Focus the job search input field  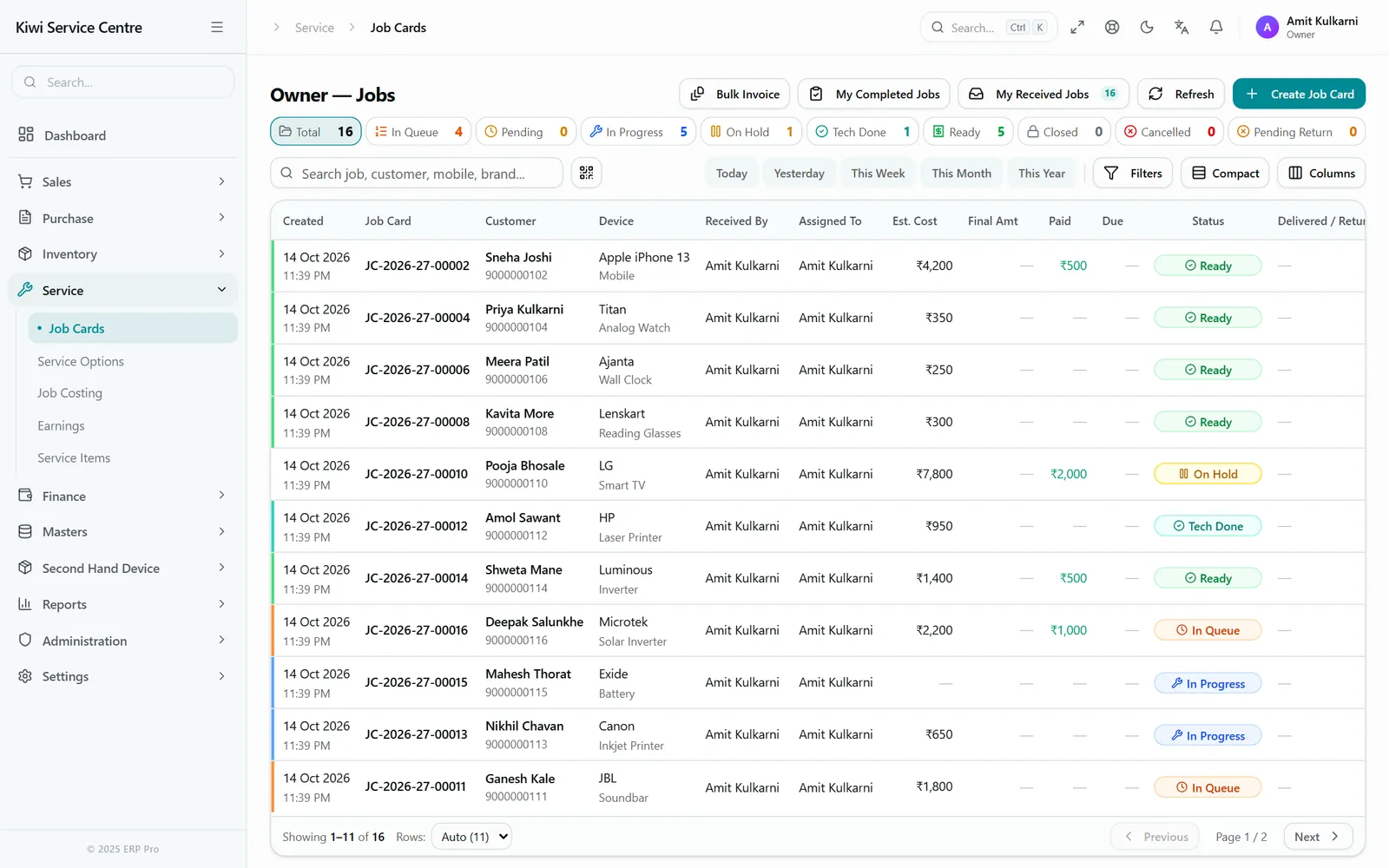(x=417, y=173)
